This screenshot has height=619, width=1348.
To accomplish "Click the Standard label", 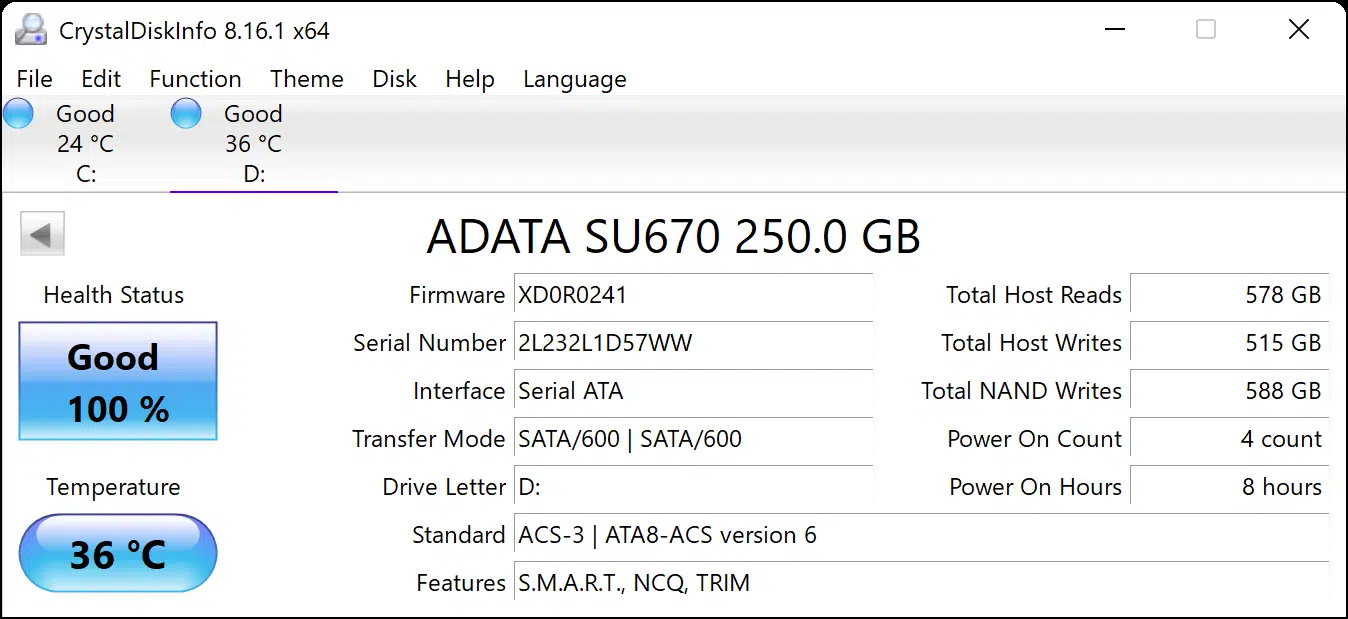I will (459, 535).
